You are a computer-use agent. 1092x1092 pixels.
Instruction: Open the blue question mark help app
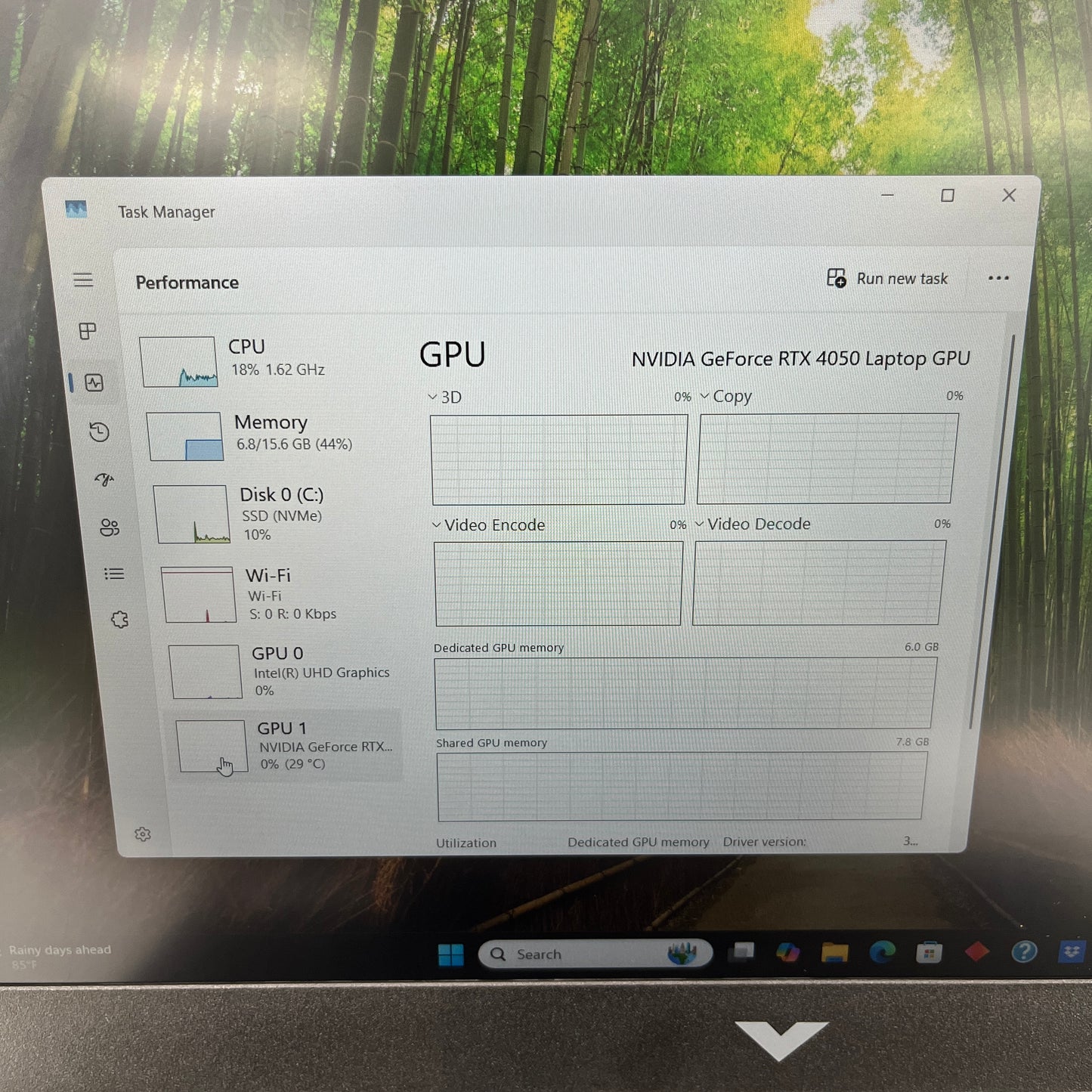1024,951
